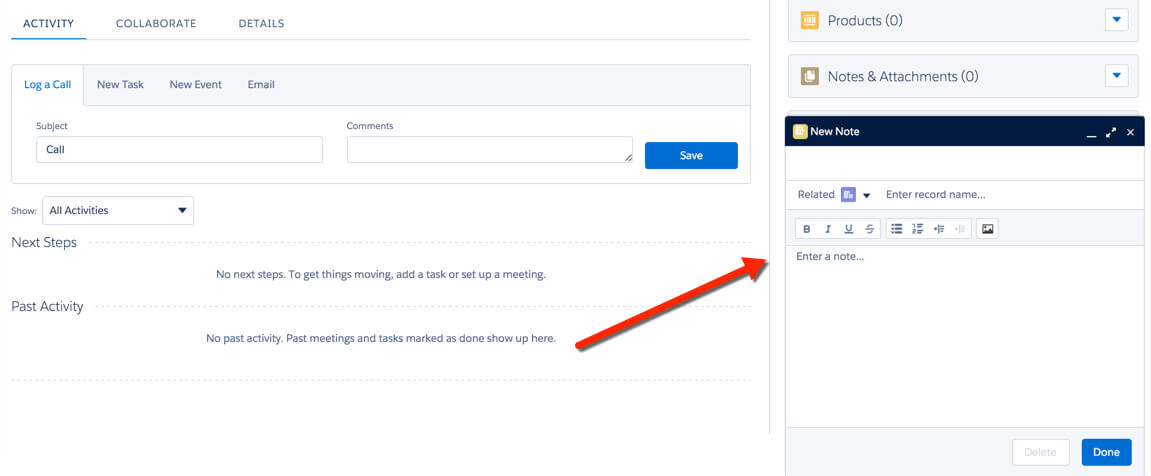Toggle underline formatting in the note toolbar
This screenshot has height=476, width=1151.
pos(849,229)
